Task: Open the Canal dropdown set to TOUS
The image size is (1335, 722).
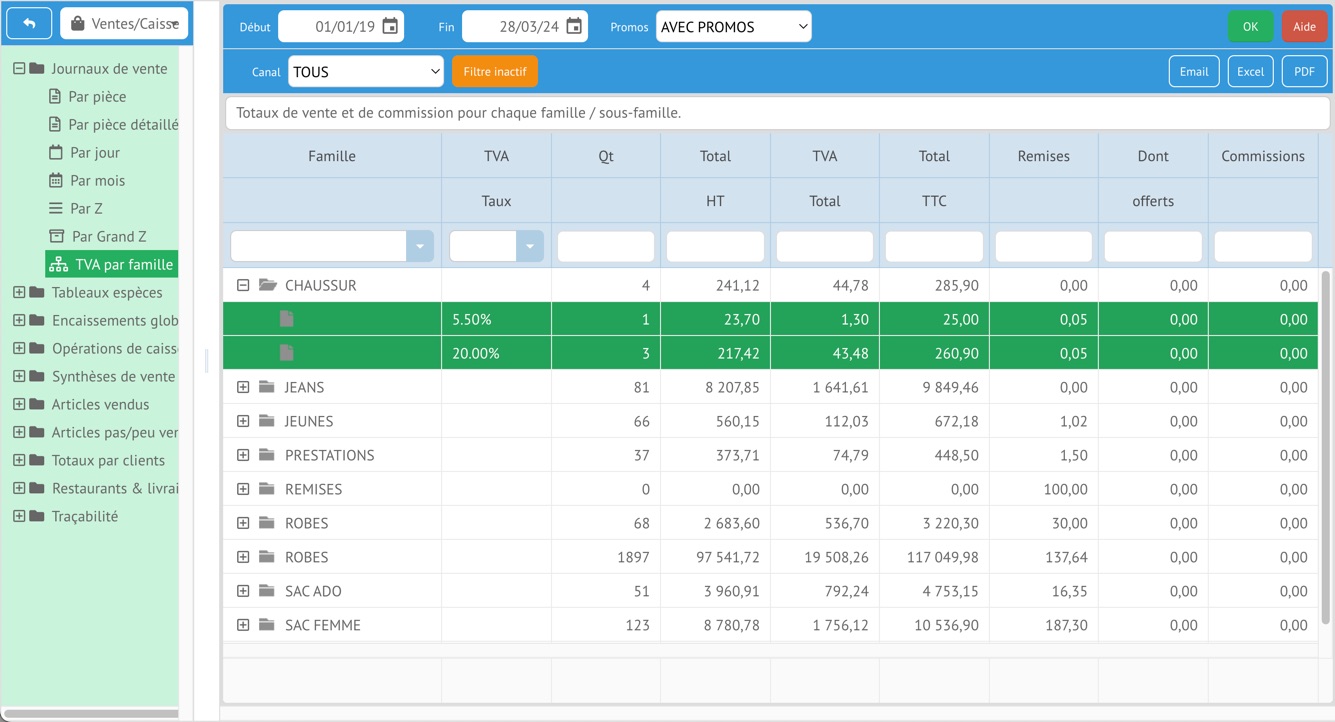Action: (x=365, y=72)
